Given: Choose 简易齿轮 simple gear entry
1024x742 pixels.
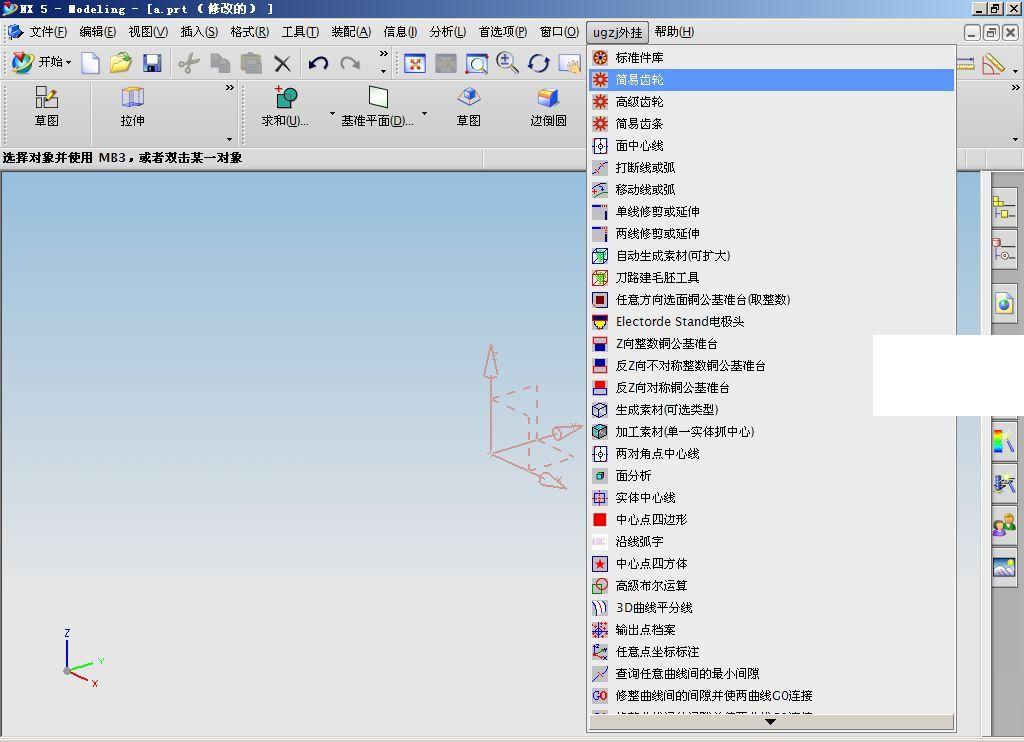Looking at the screenshot, I should pyautogui.click(x=771, y=80).
